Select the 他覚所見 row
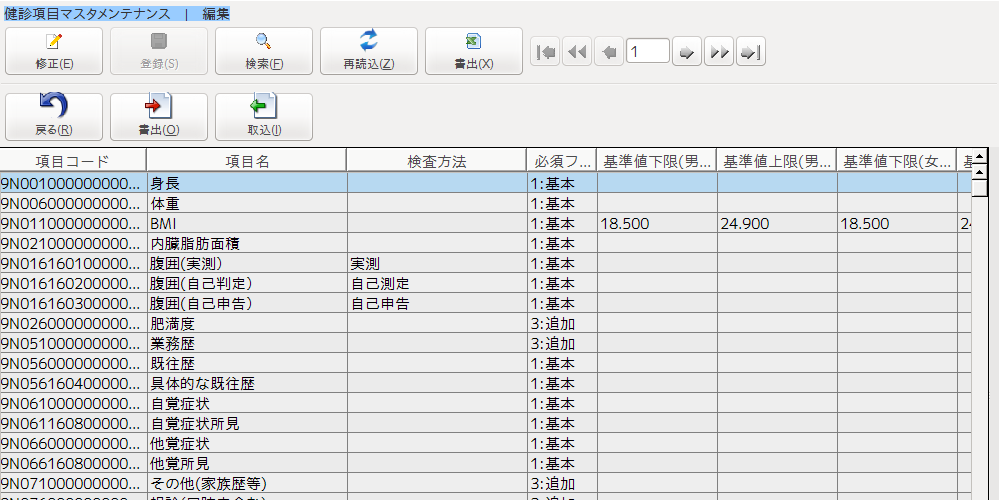This screenshot has width=1000, height=500. pyautogui.click(x=485, y=463)
